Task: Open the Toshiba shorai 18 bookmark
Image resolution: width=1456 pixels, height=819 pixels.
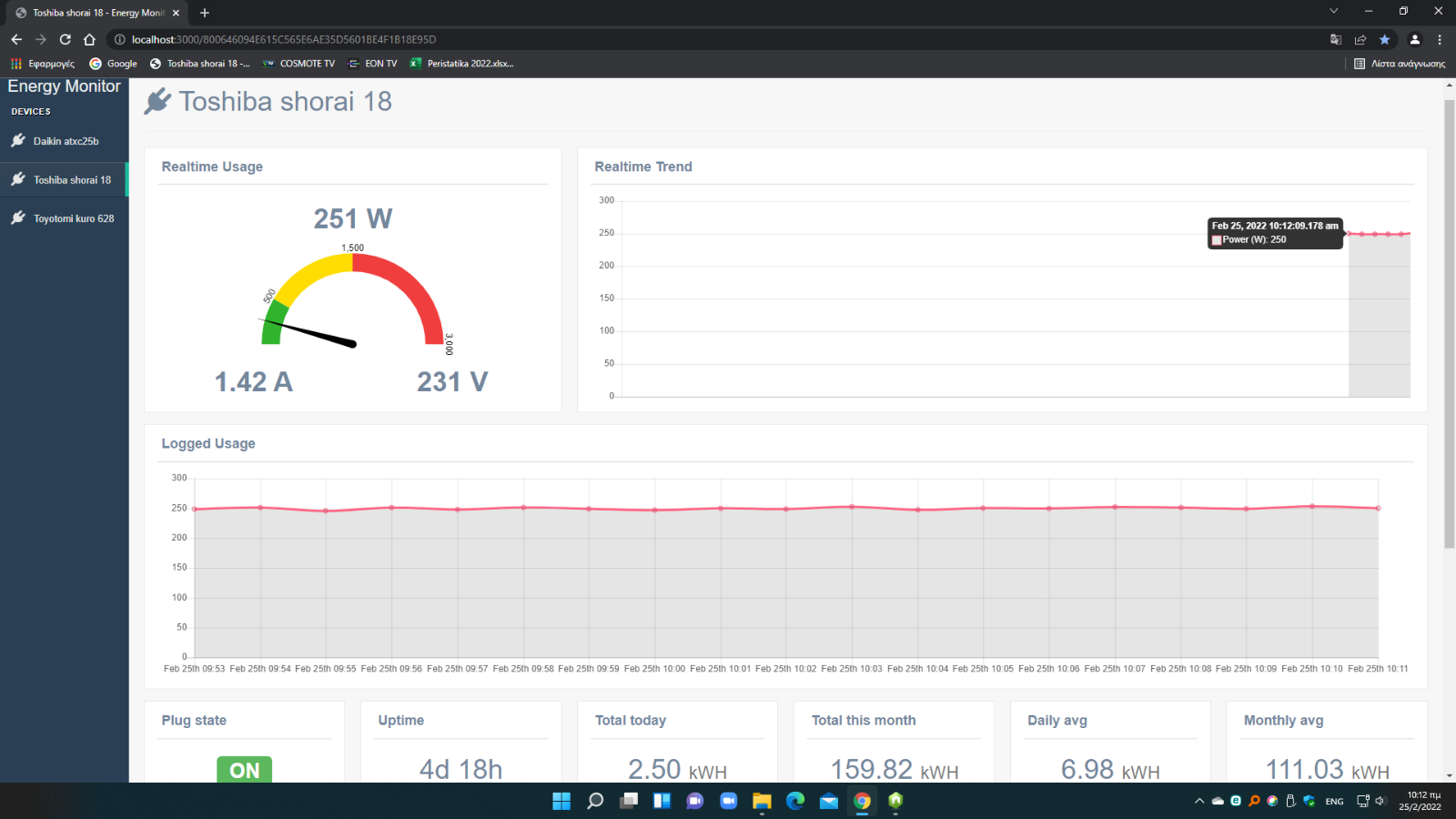Action: (x=199, y=64)
